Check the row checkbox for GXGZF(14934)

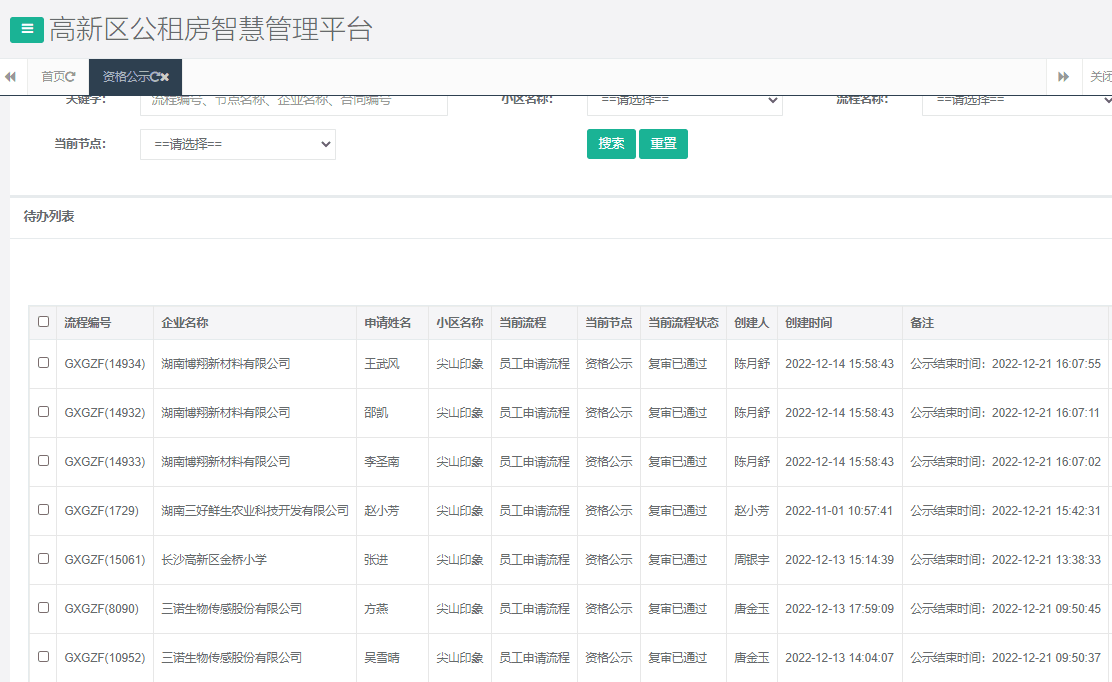pos(43,363)
